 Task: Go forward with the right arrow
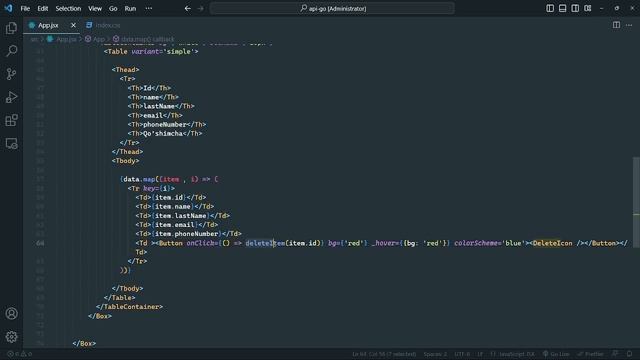tap(200, 8)
